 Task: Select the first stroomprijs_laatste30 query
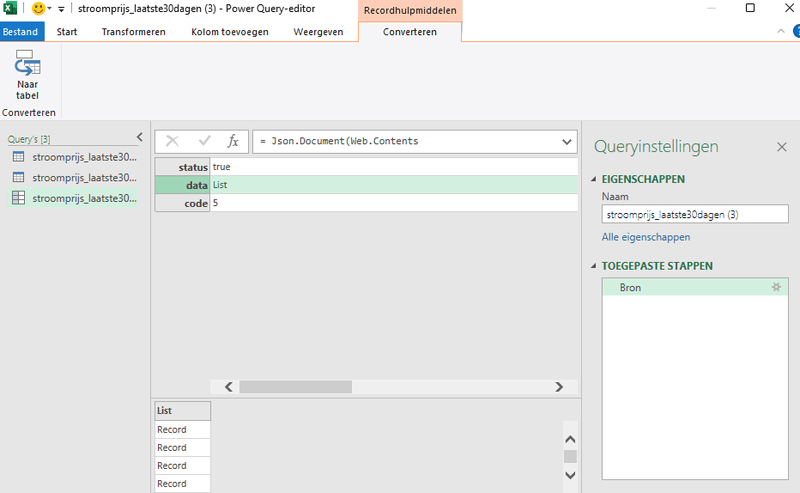[x=74, y=157]
